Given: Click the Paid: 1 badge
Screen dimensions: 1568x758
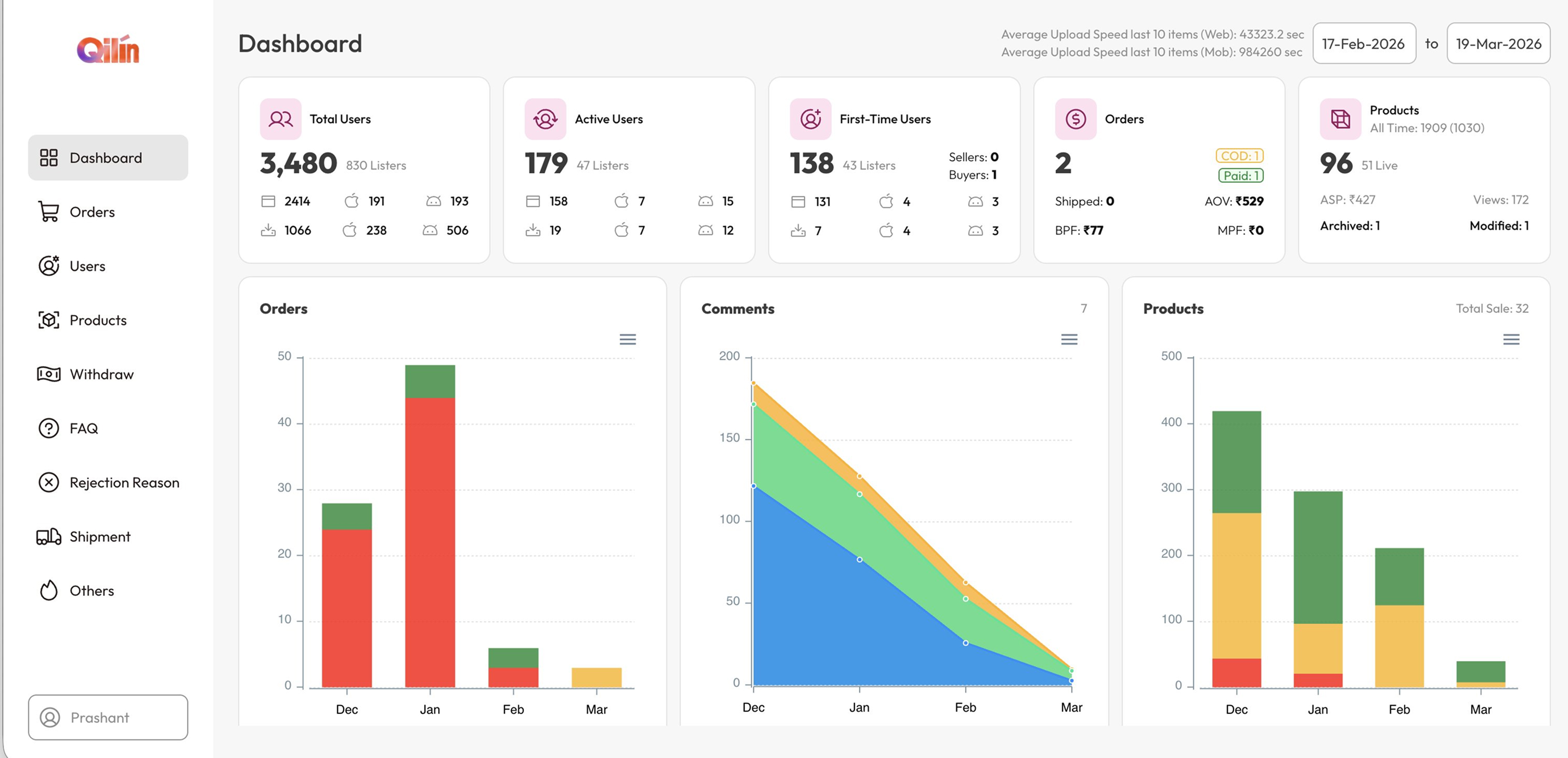Looking at the screenshot, I should tap(1240, 175).
